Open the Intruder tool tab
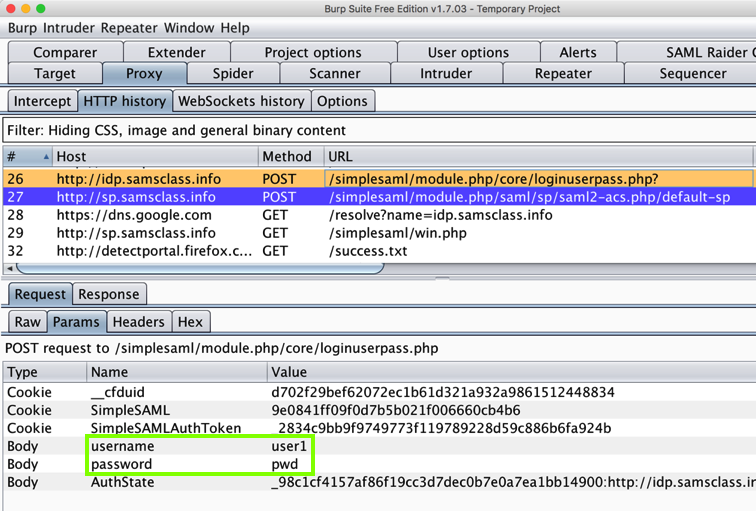Viewport: 756px width, 511px height. point(446,73)
